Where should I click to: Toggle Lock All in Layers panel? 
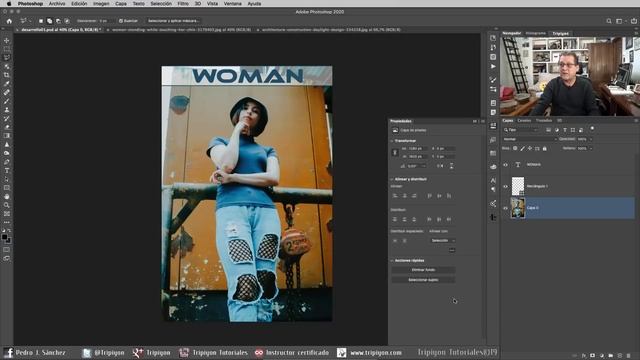544,149
